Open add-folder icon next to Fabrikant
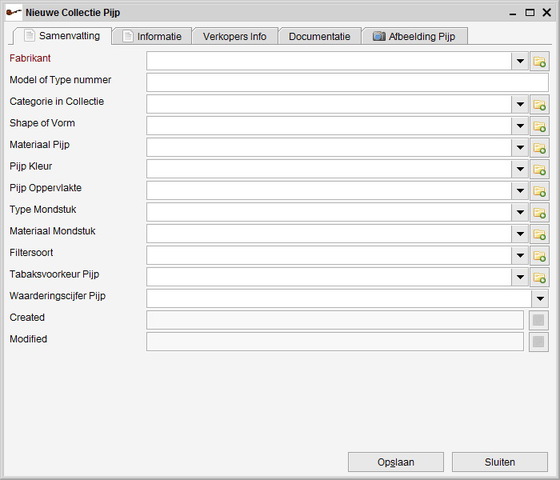Screen dimensions: 560x480 coord(539,61)
